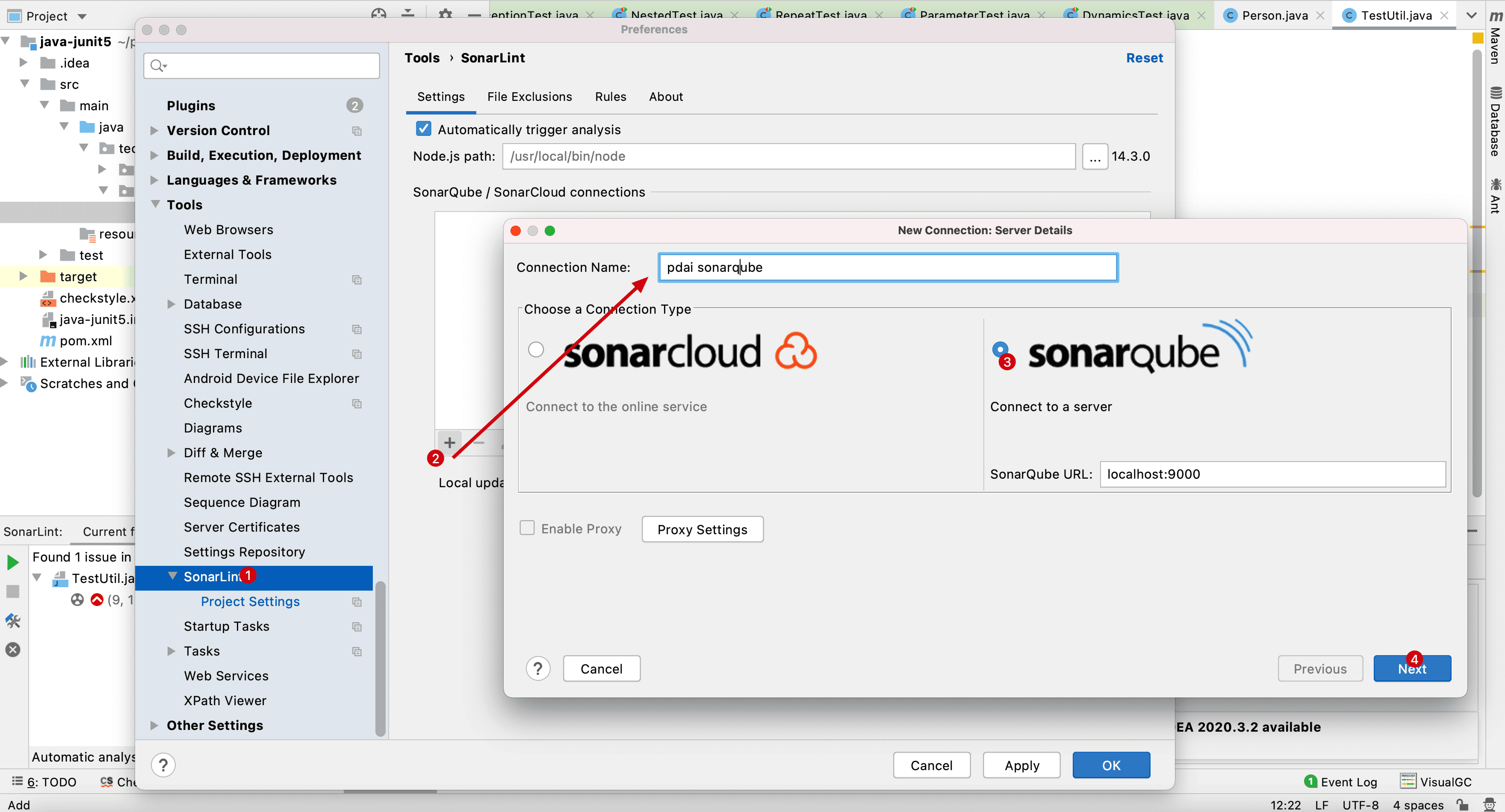This screenshot has height=812, width=1505.
Task: Select the SonarCloud radio button
Action: [x=536, y=349]
